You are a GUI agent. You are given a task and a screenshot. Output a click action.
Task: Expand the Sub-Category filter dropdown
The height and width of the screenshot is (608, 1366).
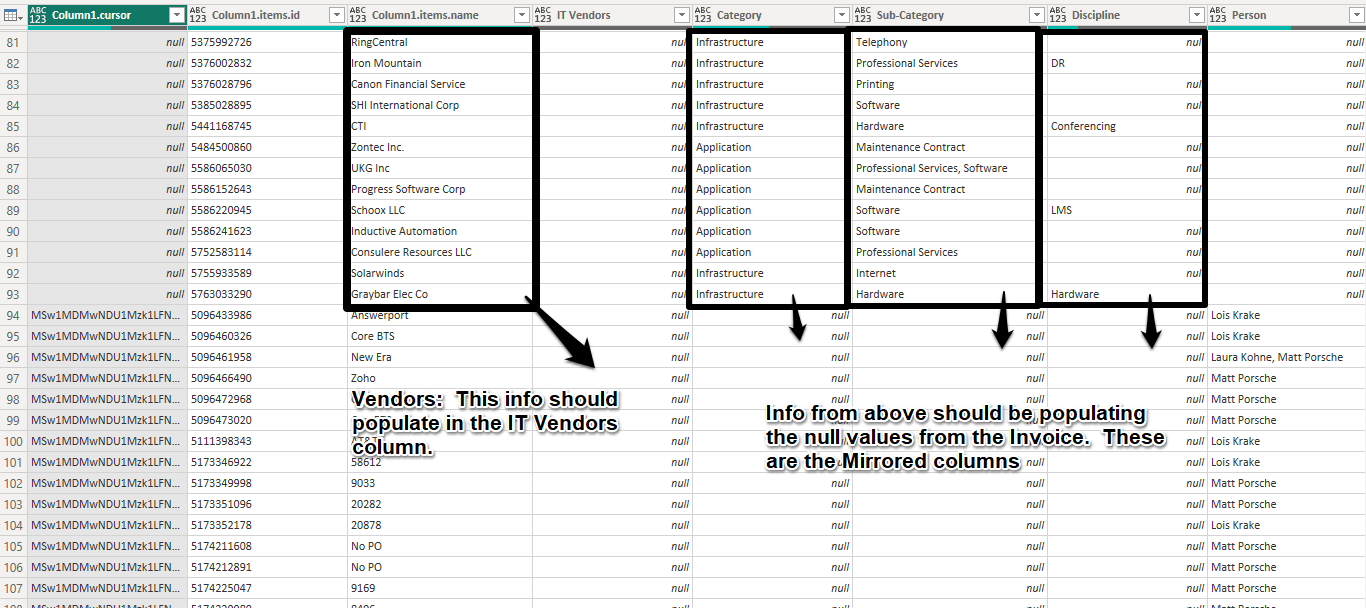[1035, 14]
